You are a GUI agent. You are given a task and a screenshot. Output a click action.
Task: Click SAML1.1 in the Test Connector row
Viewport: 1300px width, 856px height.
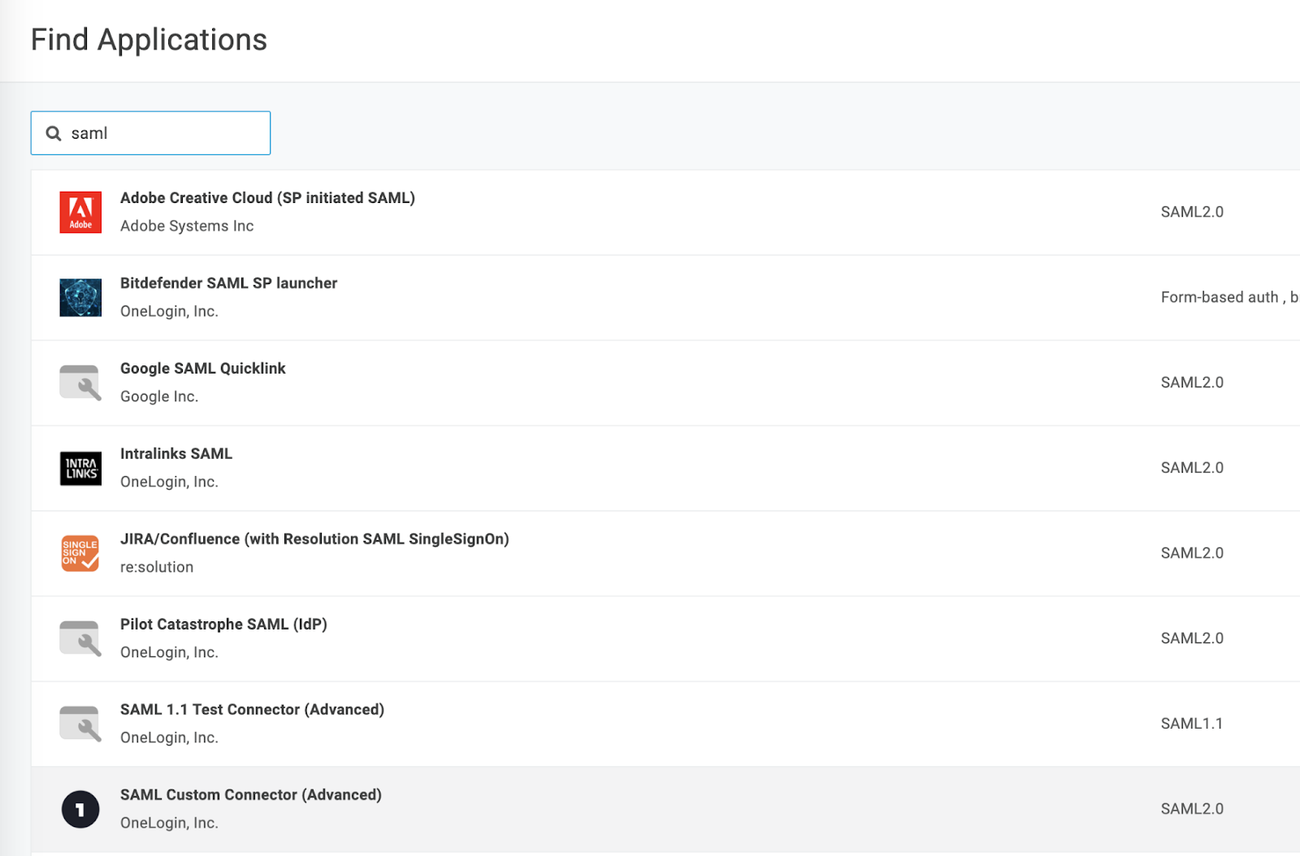click(x=1192, y=723)
